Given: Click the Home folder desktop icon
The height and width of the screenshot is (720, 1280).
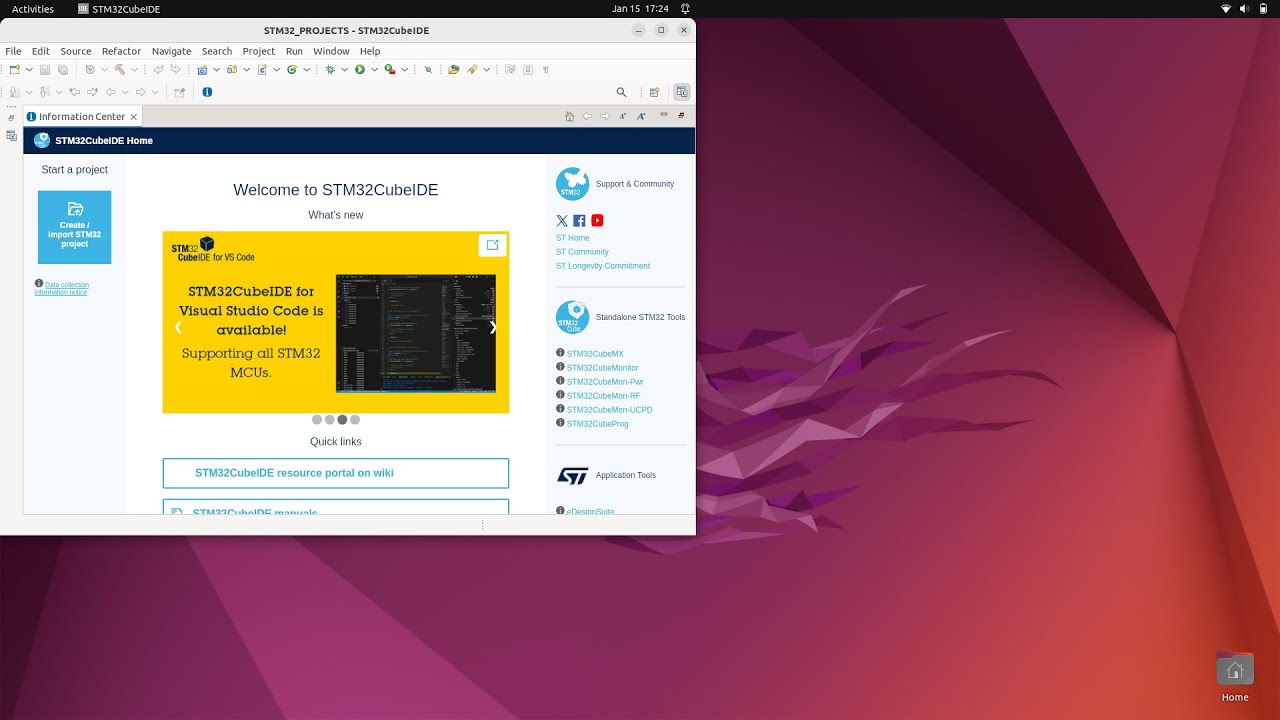Looking at the screenshot, I should coord(1235,669).
